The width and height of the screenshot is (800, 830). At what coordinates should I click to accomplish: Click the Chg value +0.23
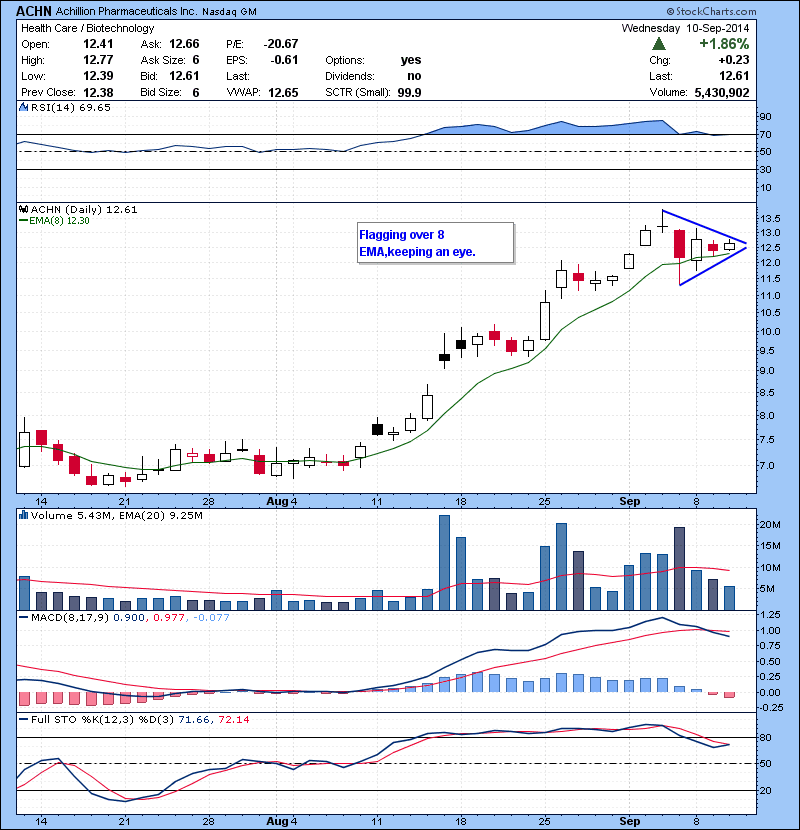pos(733,60)
